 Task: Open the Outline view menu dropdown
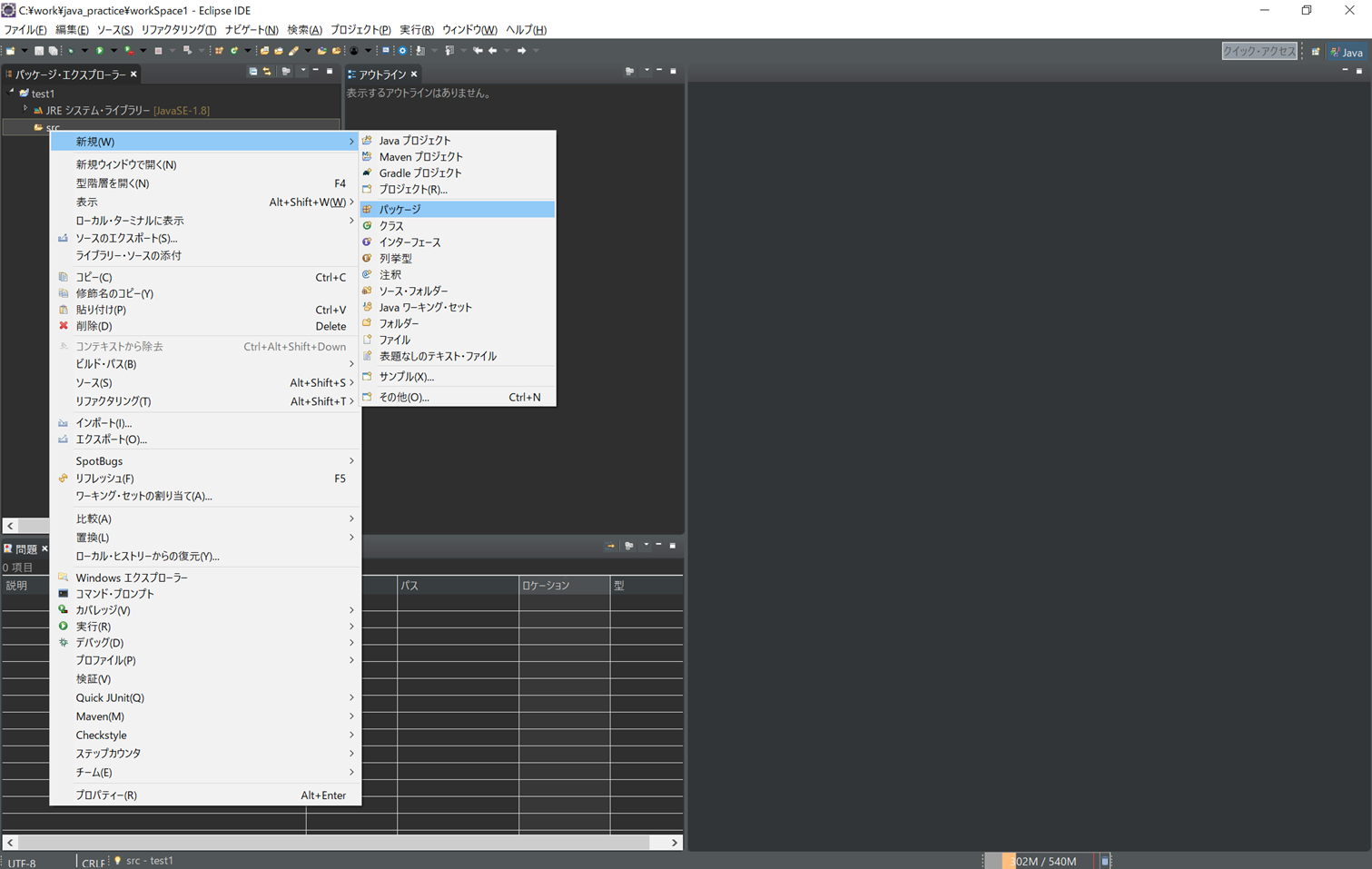click(x=647, y=70)
